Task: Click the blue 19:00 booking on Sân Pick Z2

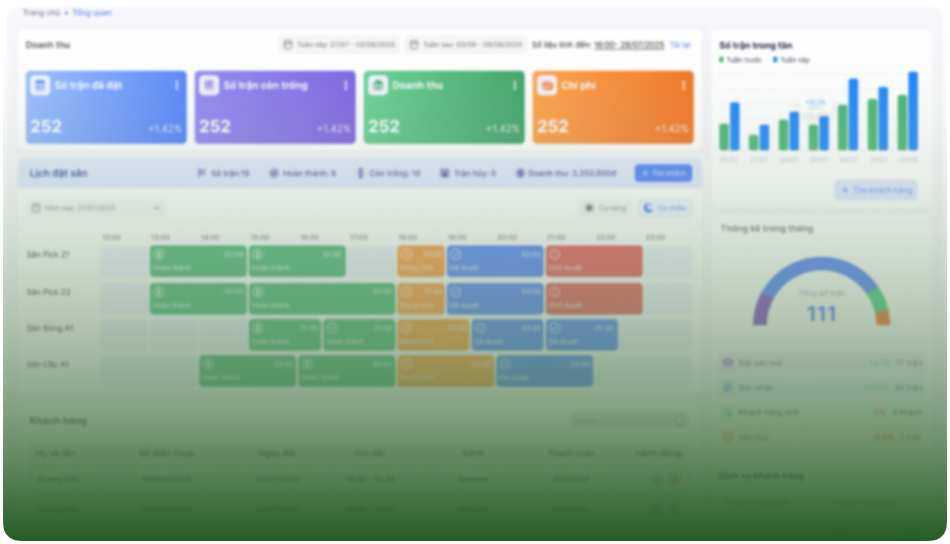Action: pos(495,299)
